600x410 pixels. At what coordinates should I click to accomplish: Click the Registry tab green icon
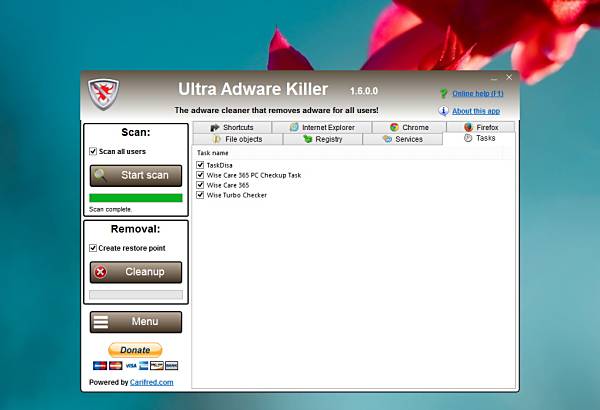(308, 139)
